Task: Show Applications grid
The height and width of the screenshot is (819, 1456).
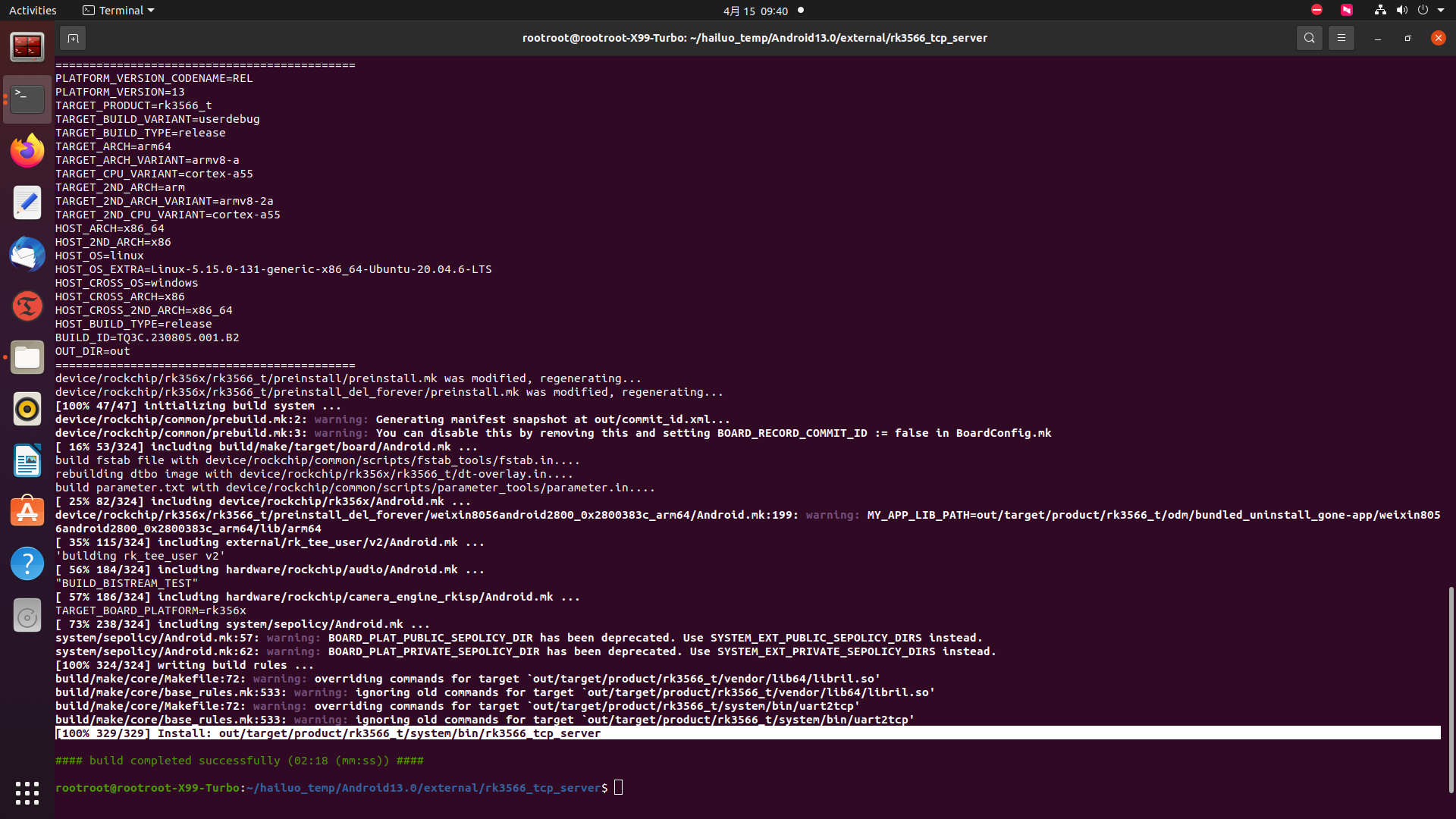Action: pyautogui.click(x=27, y=792)
